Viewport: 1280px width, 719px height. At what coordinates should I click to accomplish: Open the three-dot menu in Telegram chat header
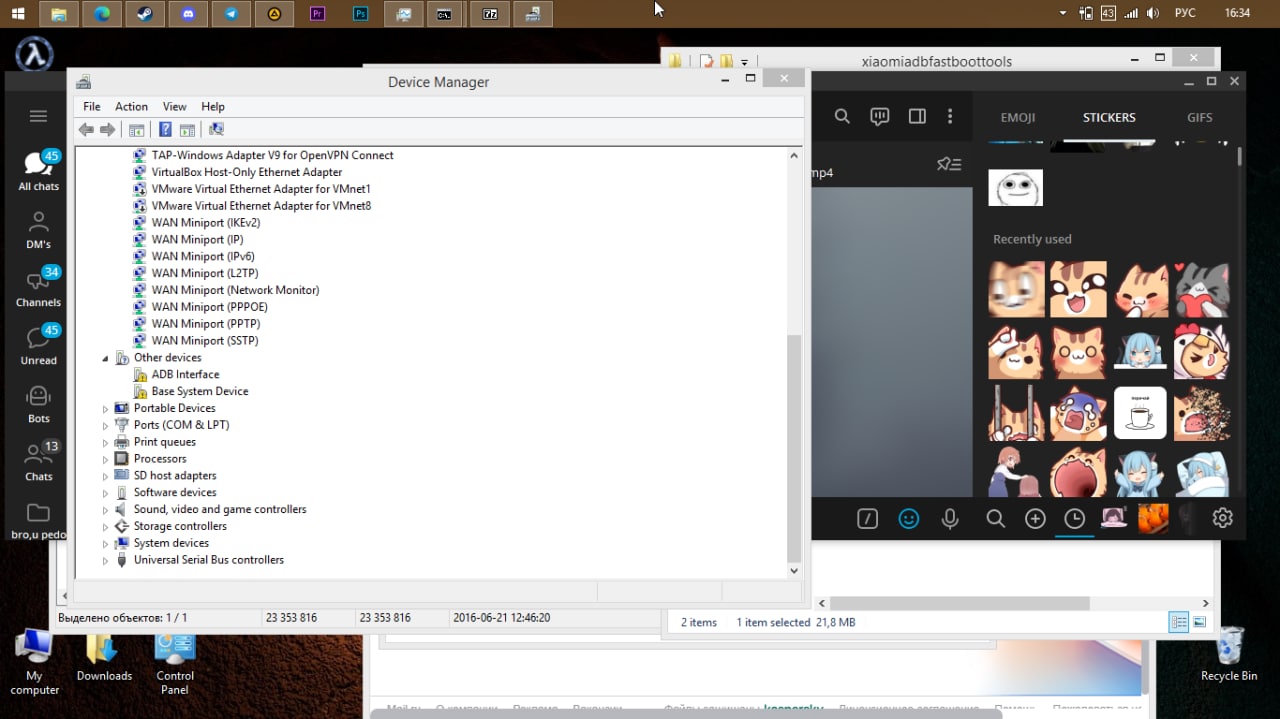click(x=950, y=117)
